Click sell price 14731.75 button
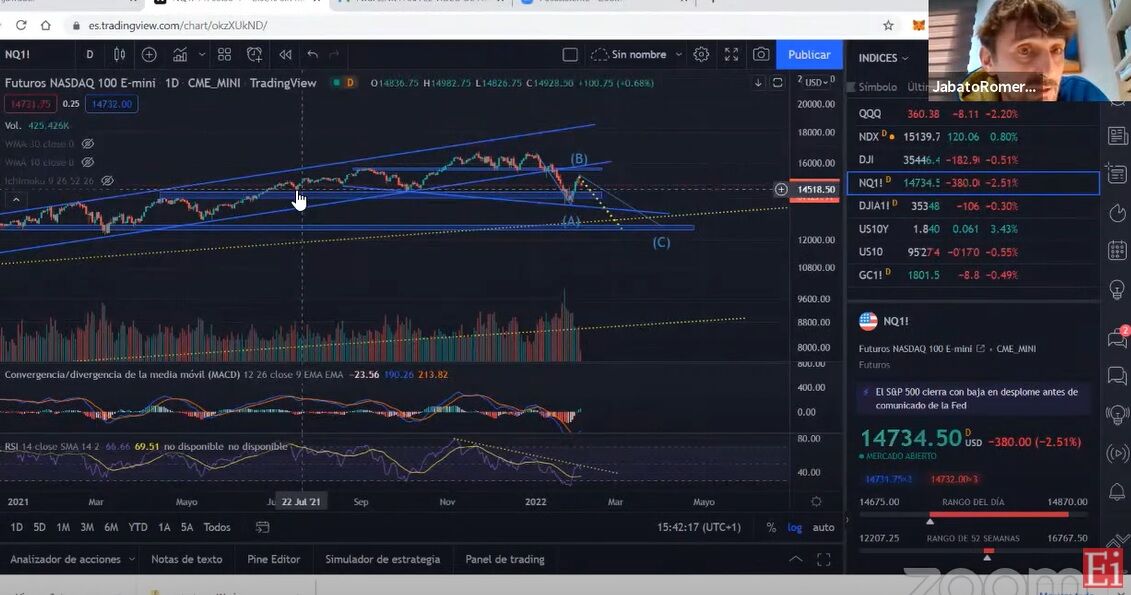Screen dimensions: 1131x595 [x=30, y=104]
